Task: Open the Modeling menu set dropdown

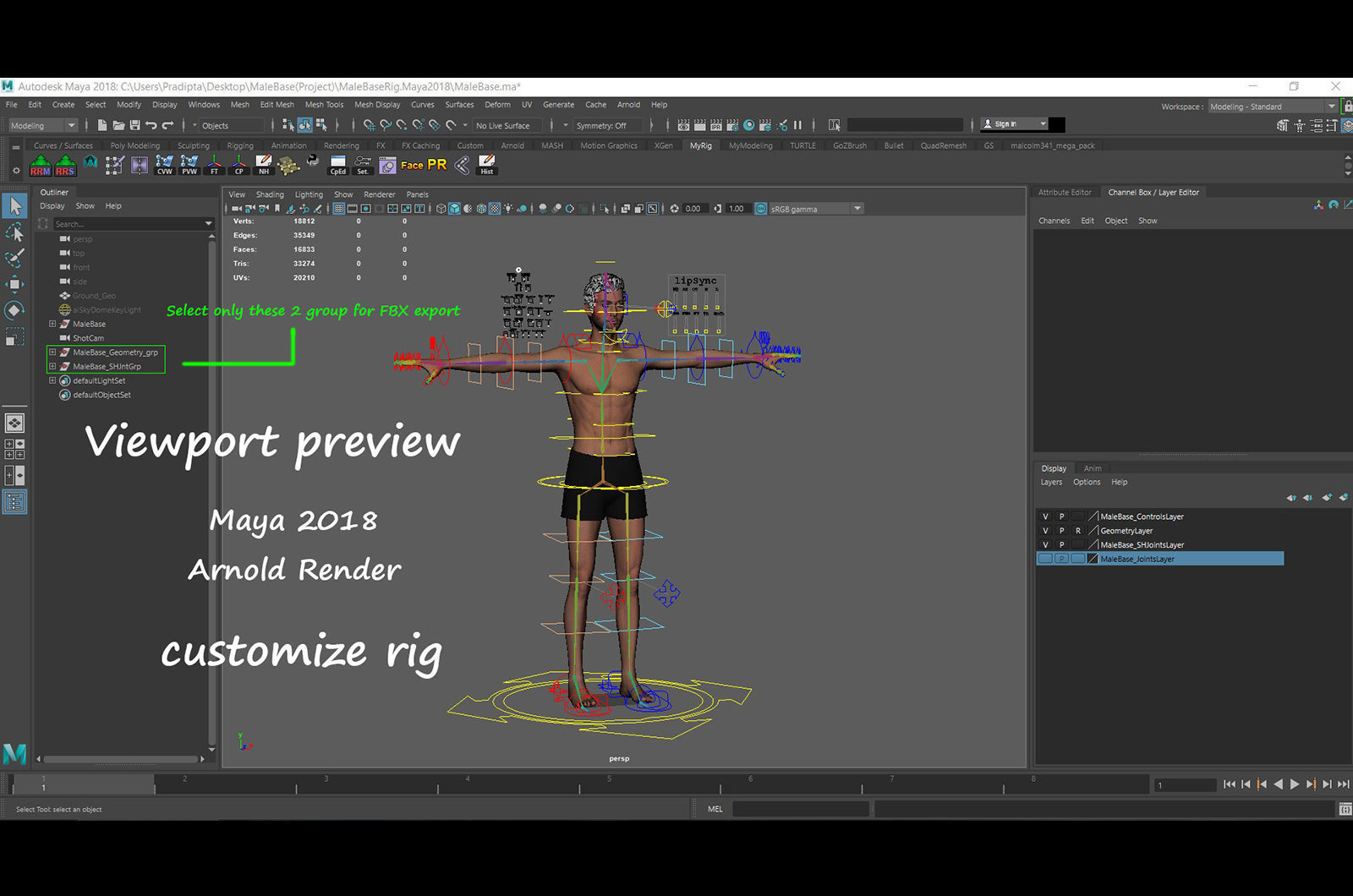Action: click(x=42, y=125)
